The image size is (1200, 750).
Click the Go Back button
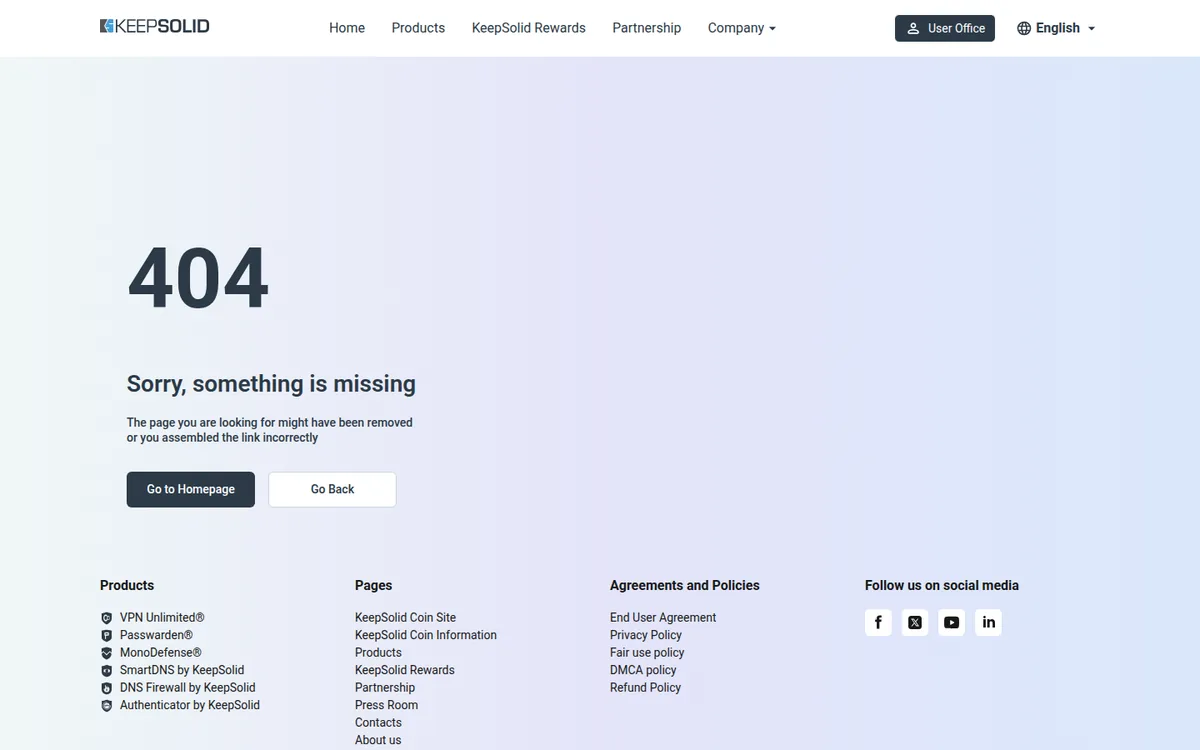332,489
